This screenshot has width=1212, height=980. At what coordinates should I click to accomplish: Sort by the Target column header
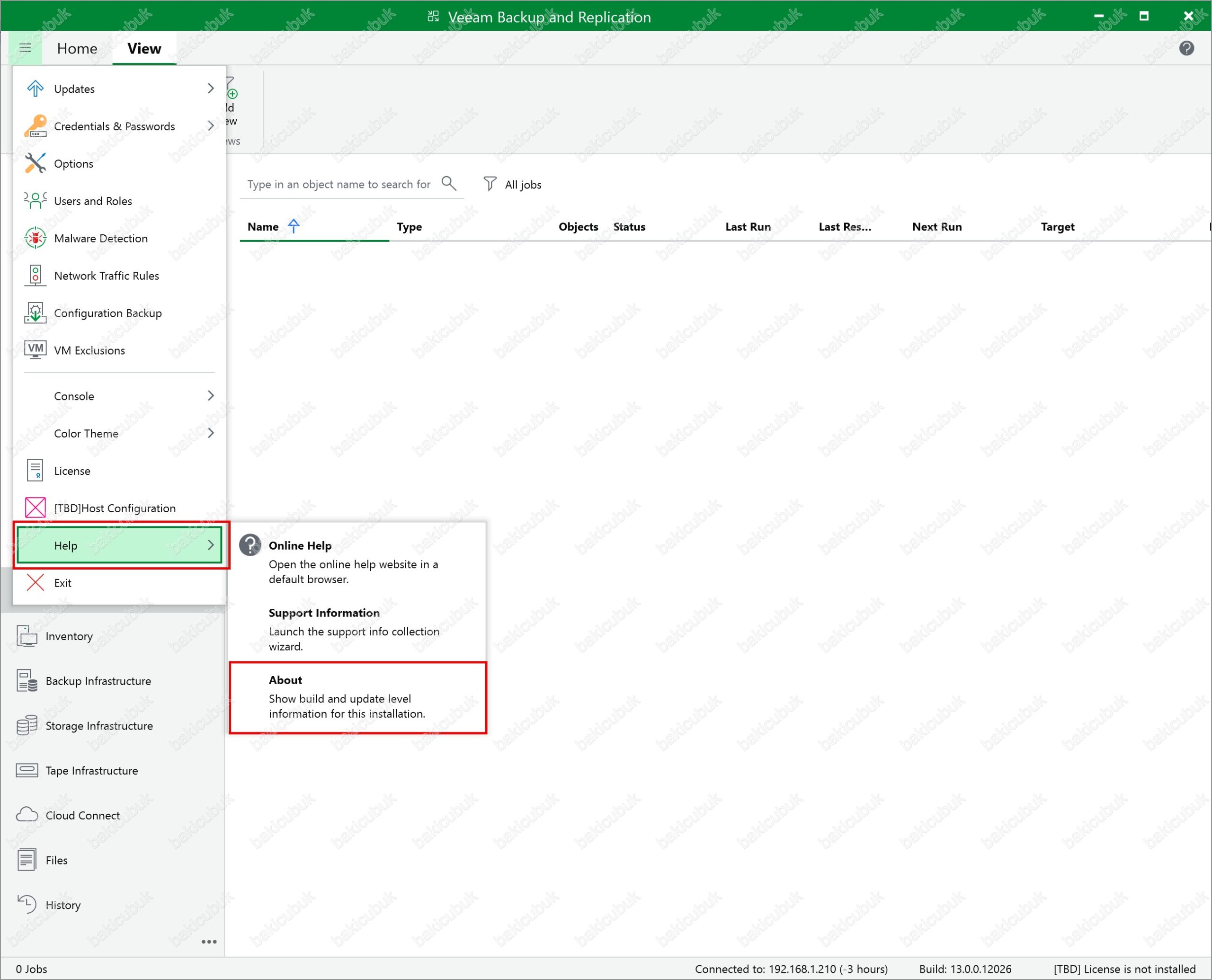[1057, 226]
